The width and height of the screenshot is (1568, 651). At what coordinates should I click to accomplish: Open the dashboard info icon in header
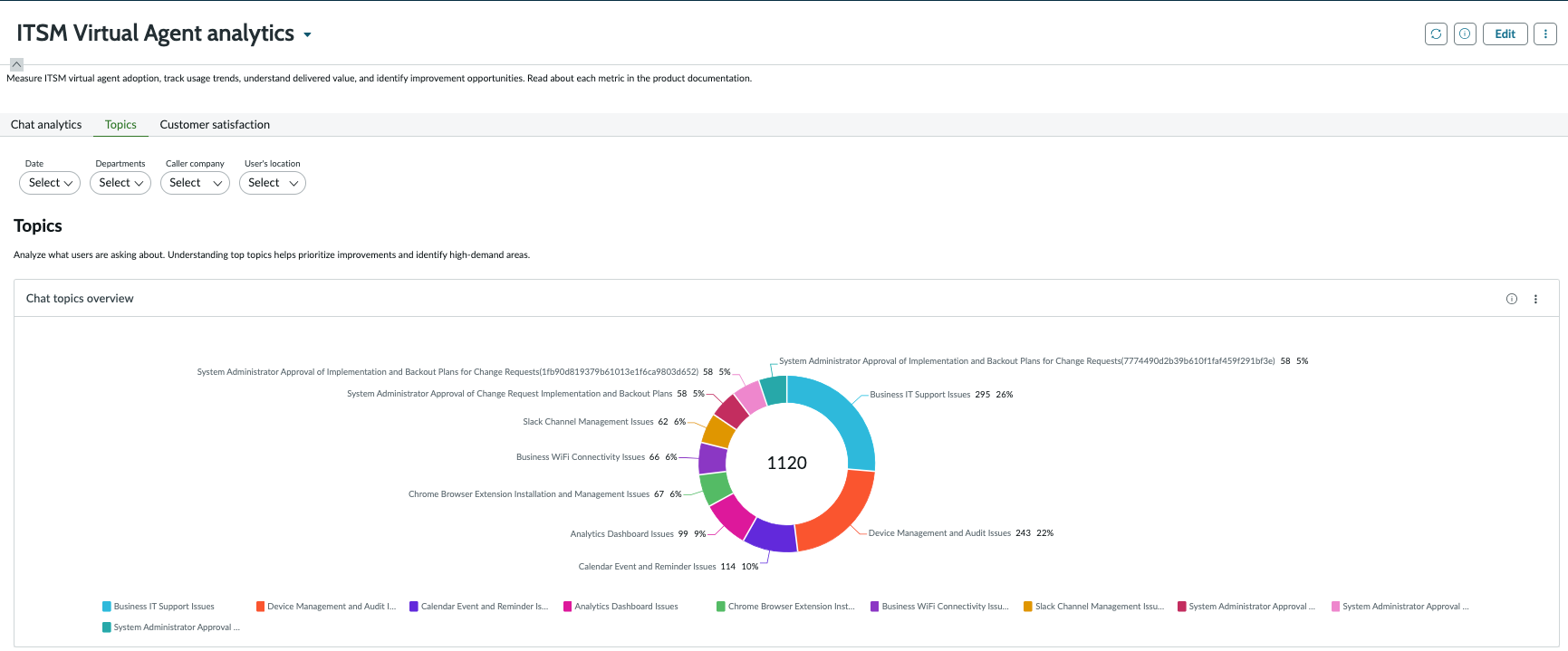tap(1465, 34)
